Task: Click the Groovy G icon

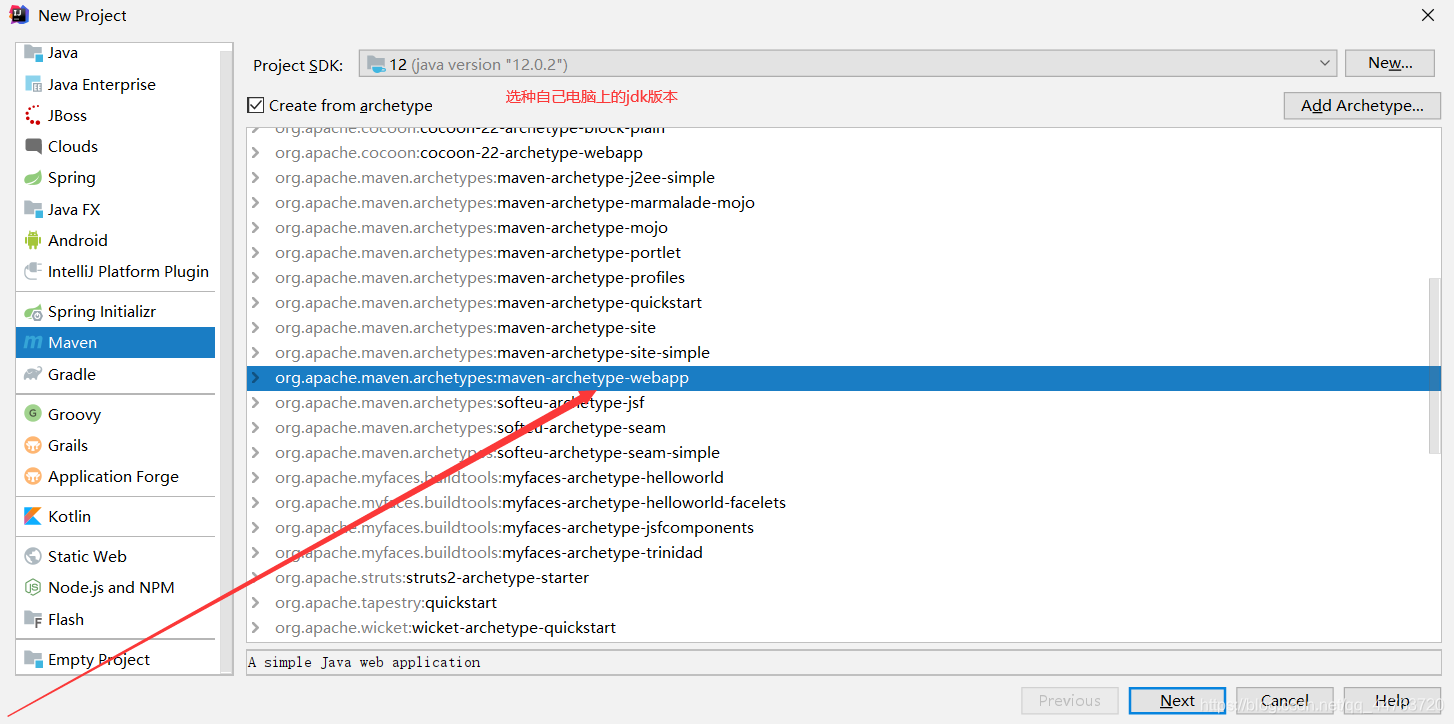Action: [x=33, y=414]
